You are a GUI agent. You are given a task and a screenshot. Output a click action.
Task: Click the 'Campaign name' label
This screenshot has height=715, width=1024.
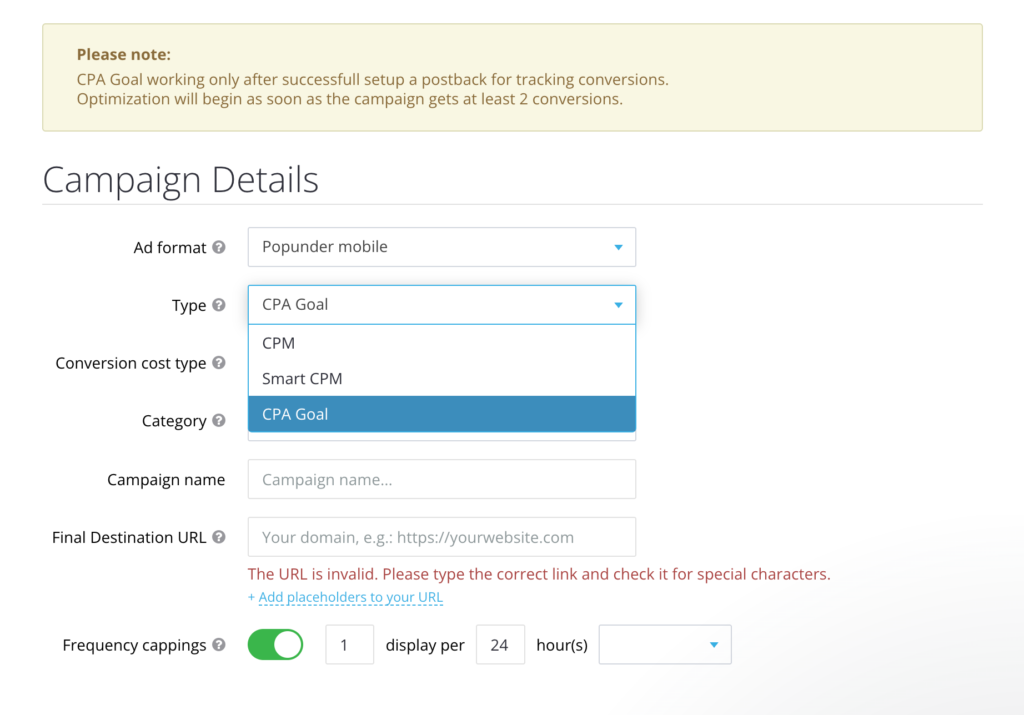click(x=166, y=480)
